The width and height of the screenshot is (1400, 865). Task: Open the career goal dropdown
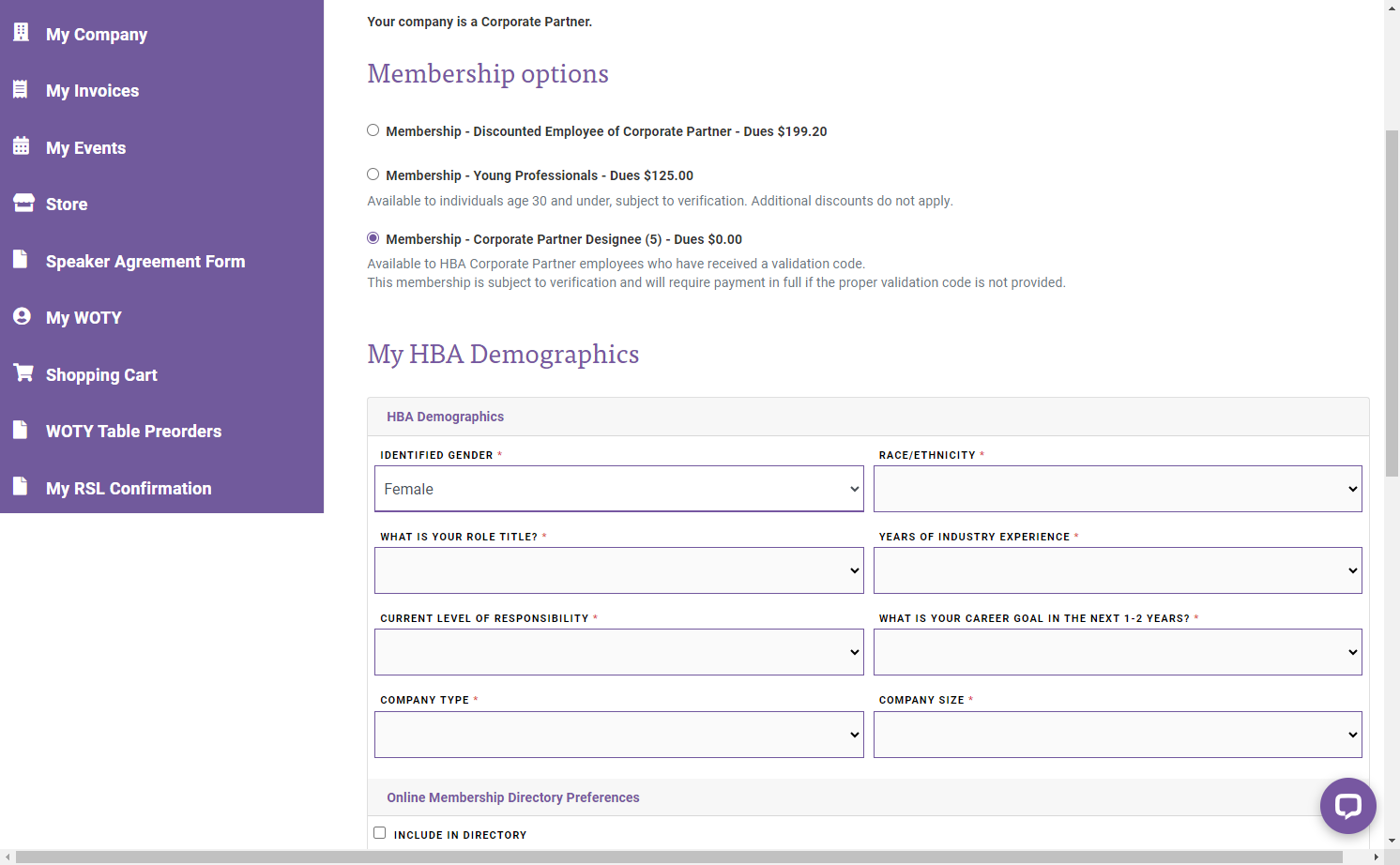click(x=1118, y=652)
